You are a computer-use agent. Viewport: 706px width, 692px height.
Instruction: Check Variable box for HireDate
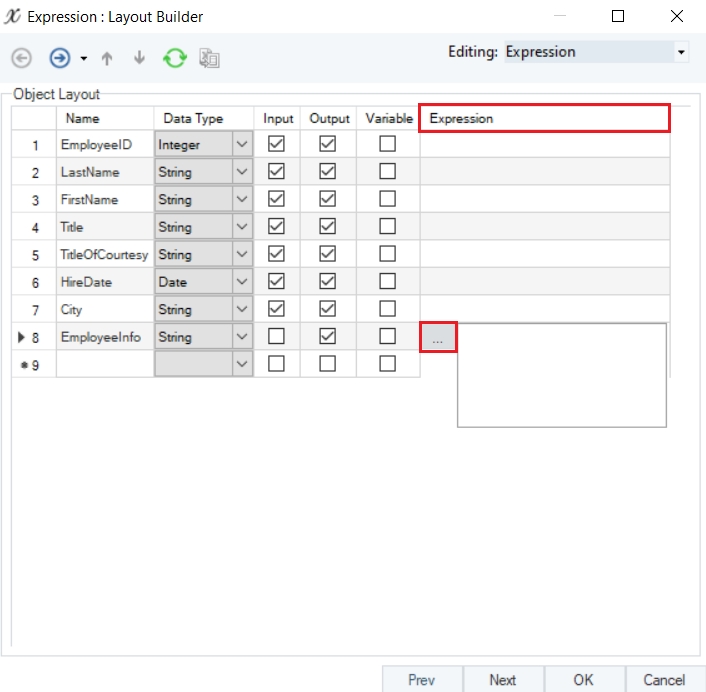[x=387, y=281]
